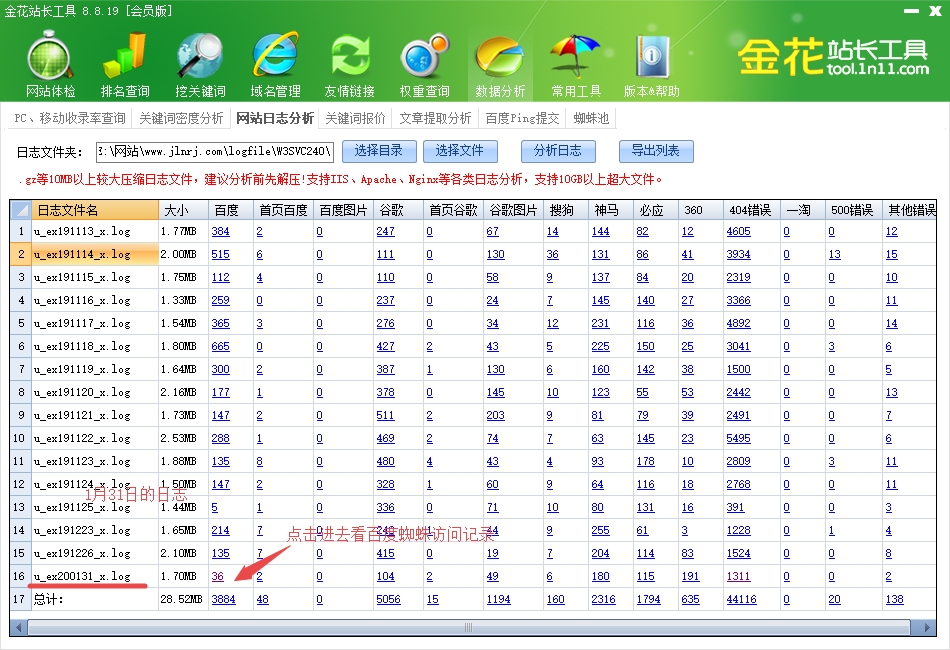950x650 pixels.
Task: Open the 挖关键词 keyword mining tool
Action: (x=200, y=63)
